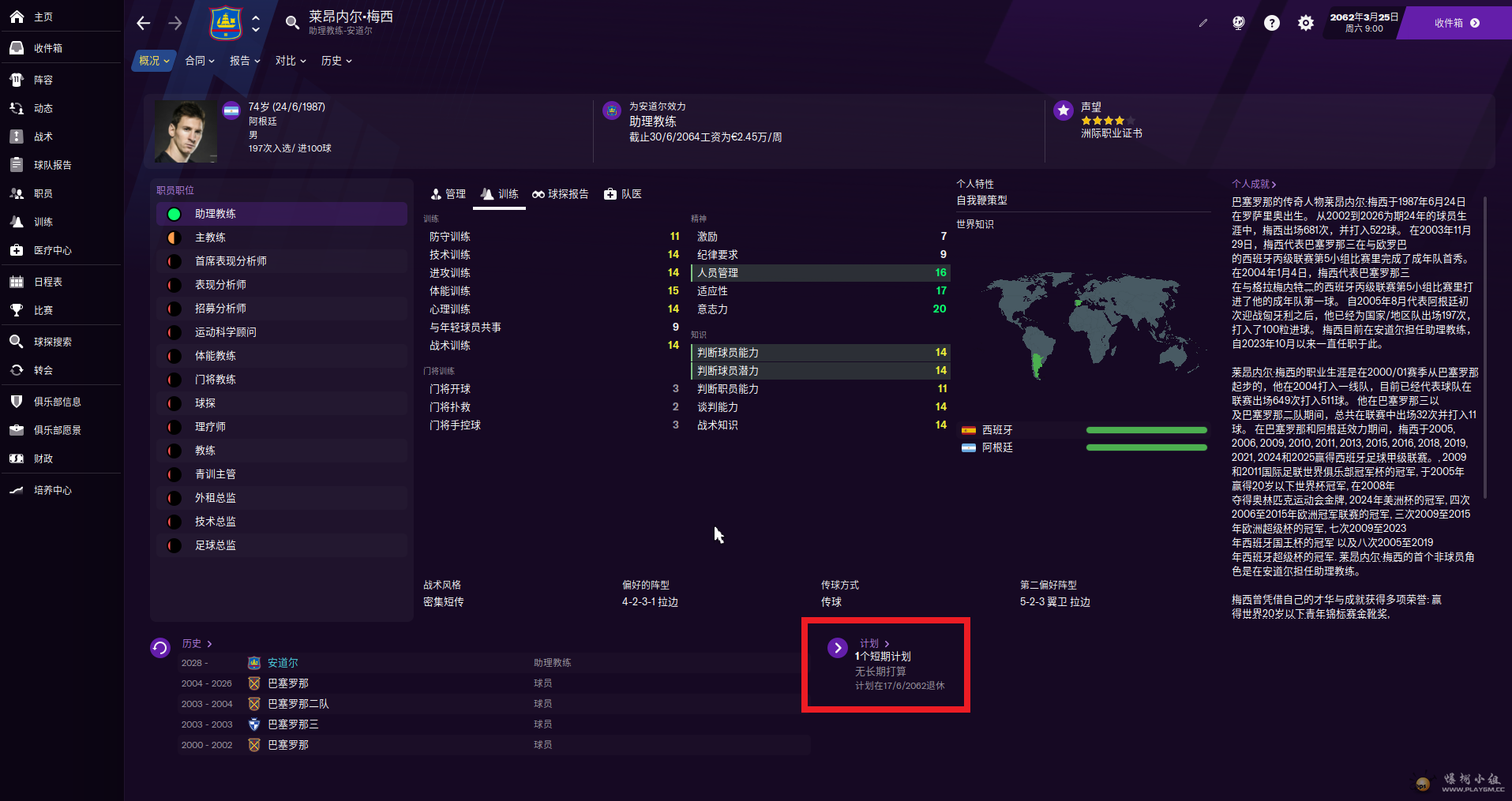Go back with the left arrow

coord(143,23)
